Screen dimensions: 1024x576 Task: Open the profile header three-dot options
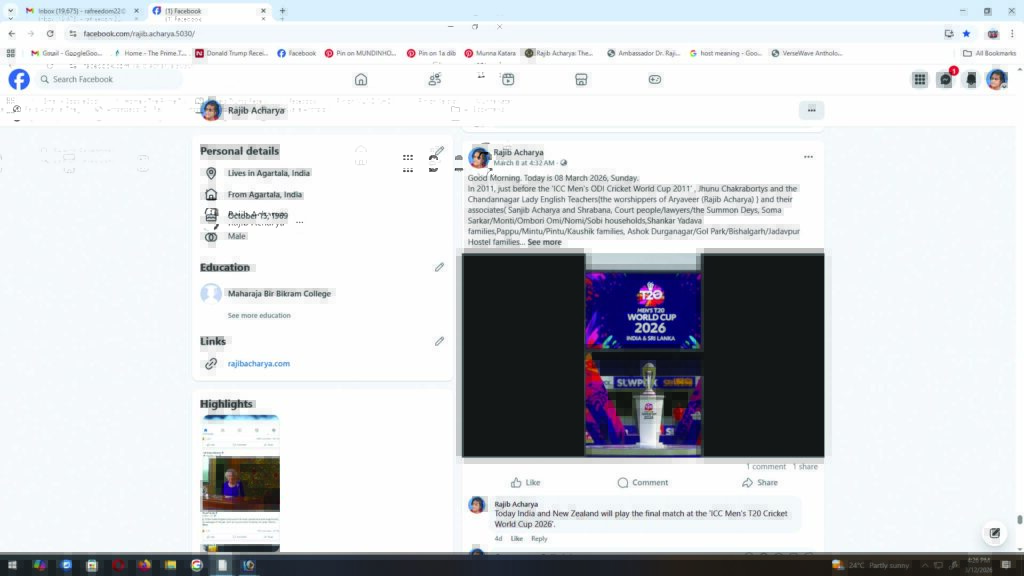click(811, 110)
